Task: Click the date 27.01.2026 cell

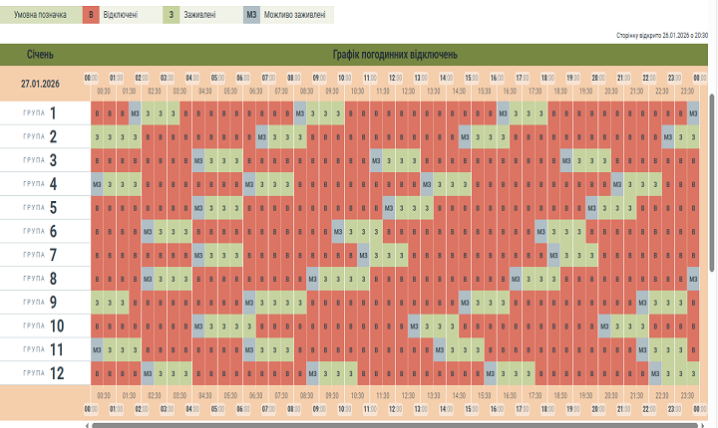Action: coord(41,83)
